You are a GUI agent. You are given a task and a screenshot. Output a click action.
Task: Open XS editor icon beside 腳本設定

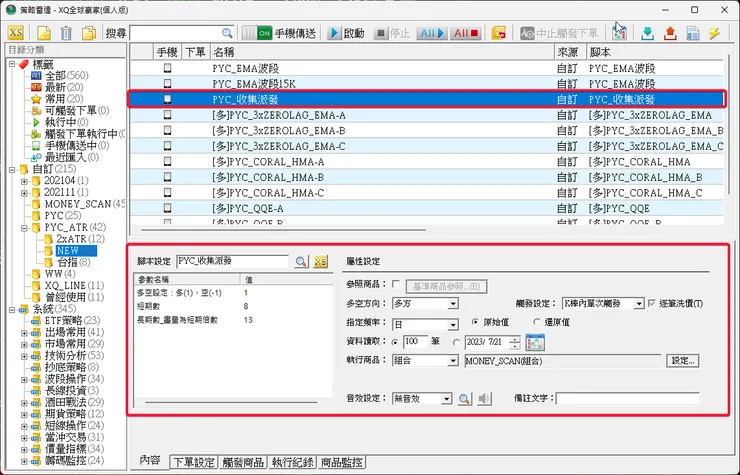tap(320, 261)
